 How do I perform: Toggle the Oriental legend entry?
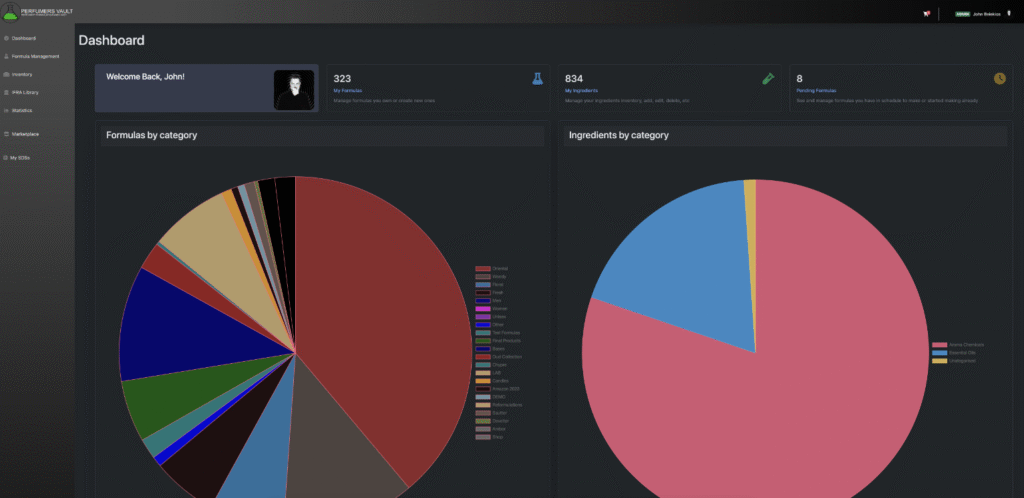click(x=491, y=269)
